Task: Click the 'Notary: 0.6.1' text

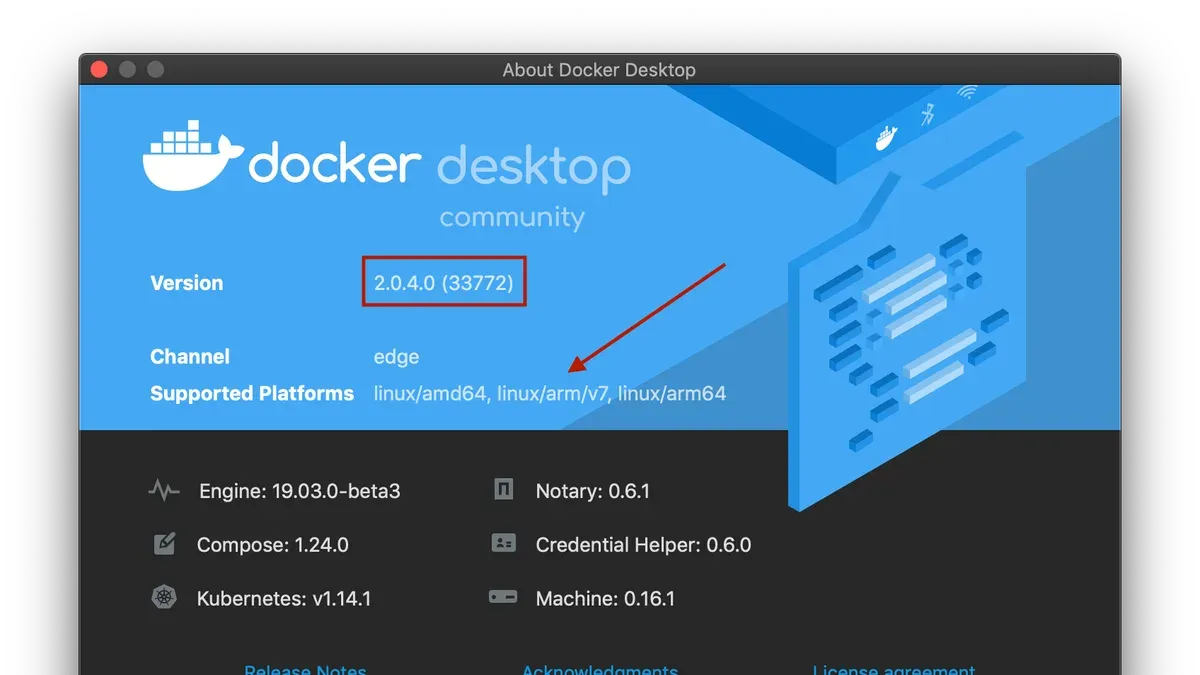Action: 593,491
